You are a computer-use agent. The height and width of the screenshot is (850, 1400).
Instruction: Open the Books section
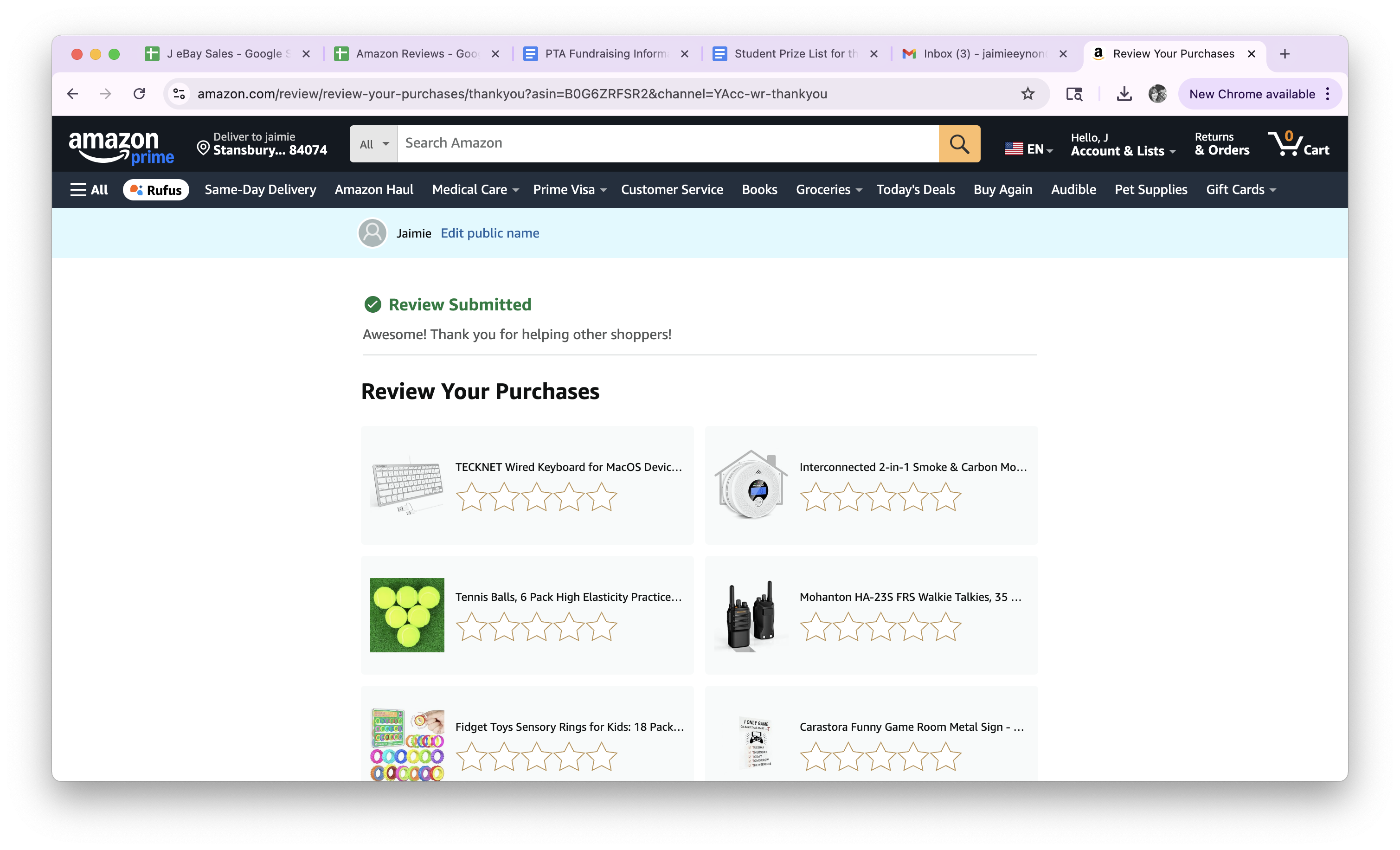759,190
